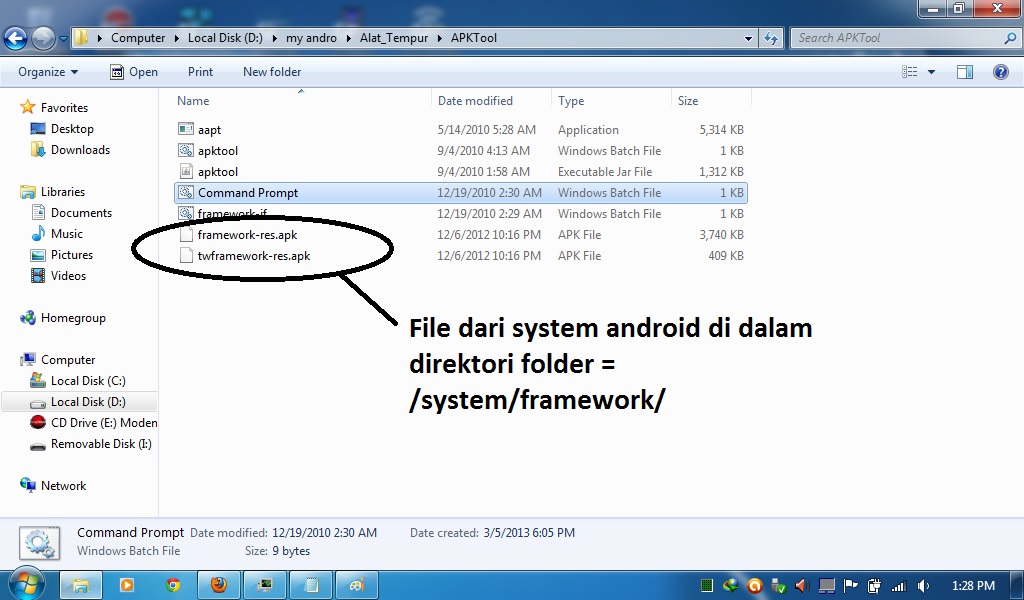Navigate to Alat_Tempur in the breadcrumb

(x=394, y=37)
